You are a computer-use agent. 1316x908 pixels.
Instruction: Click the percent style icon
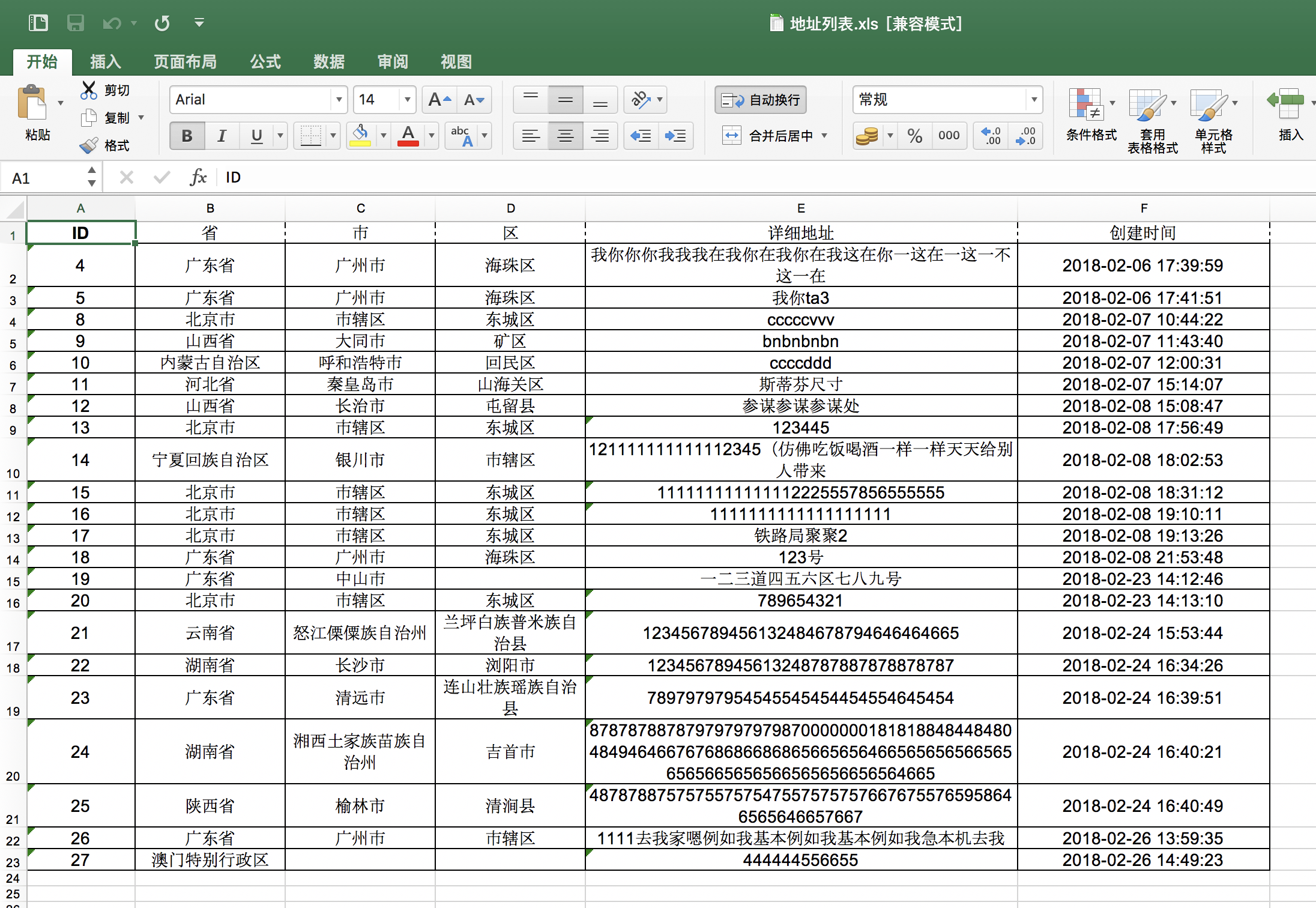[915, 136]
